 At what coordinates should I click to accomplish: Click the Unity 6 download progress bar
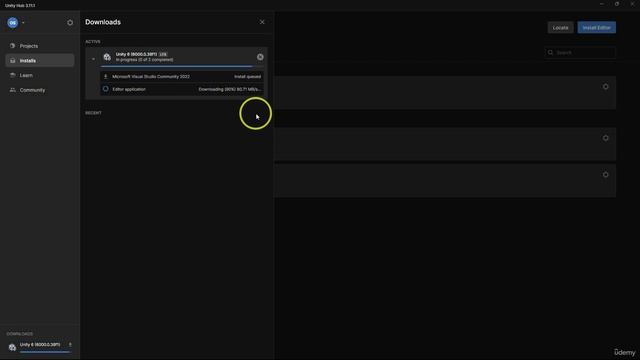point(182,66)
